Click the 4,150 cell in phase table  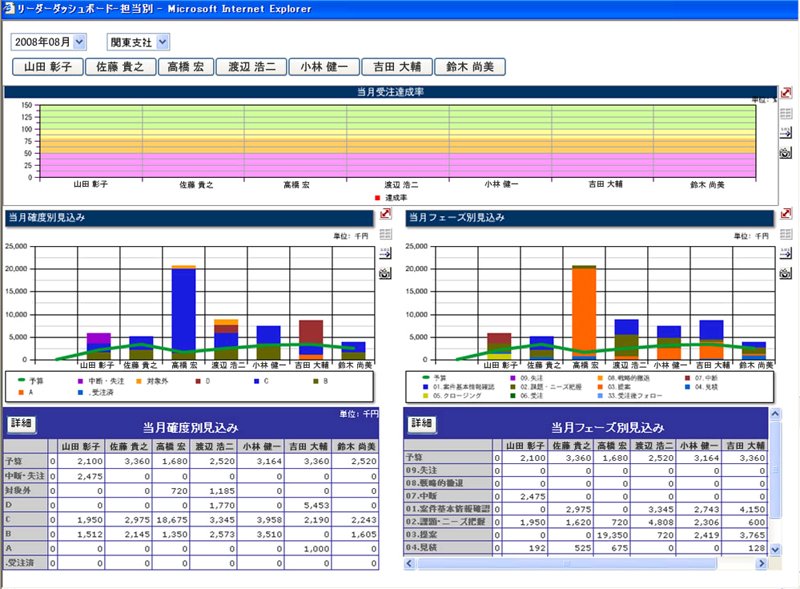(x=744, y=509)
